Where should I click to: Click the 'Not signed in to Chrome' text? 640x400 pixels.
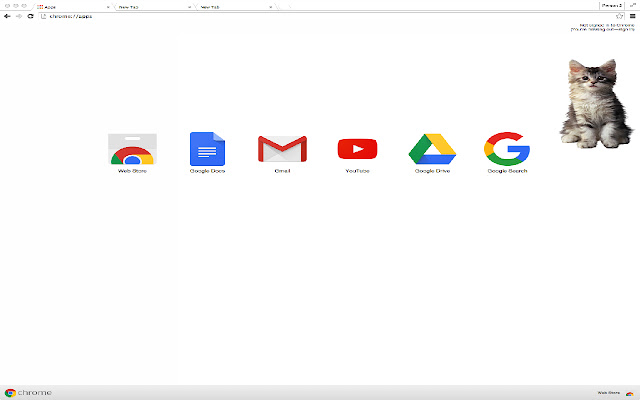coord(607,25)
